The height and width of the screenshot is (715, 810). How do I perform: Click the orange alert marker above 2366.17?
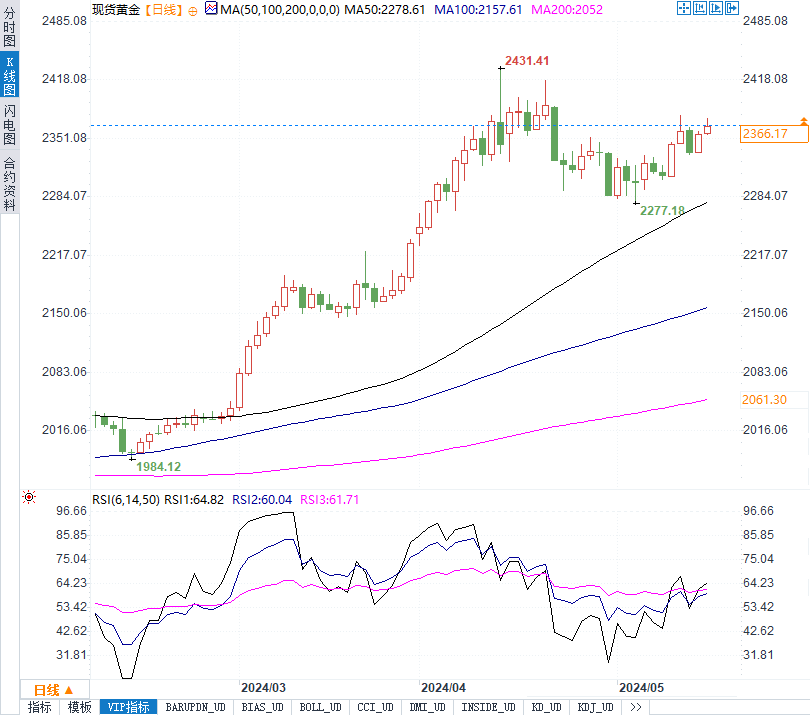[804, 121]
